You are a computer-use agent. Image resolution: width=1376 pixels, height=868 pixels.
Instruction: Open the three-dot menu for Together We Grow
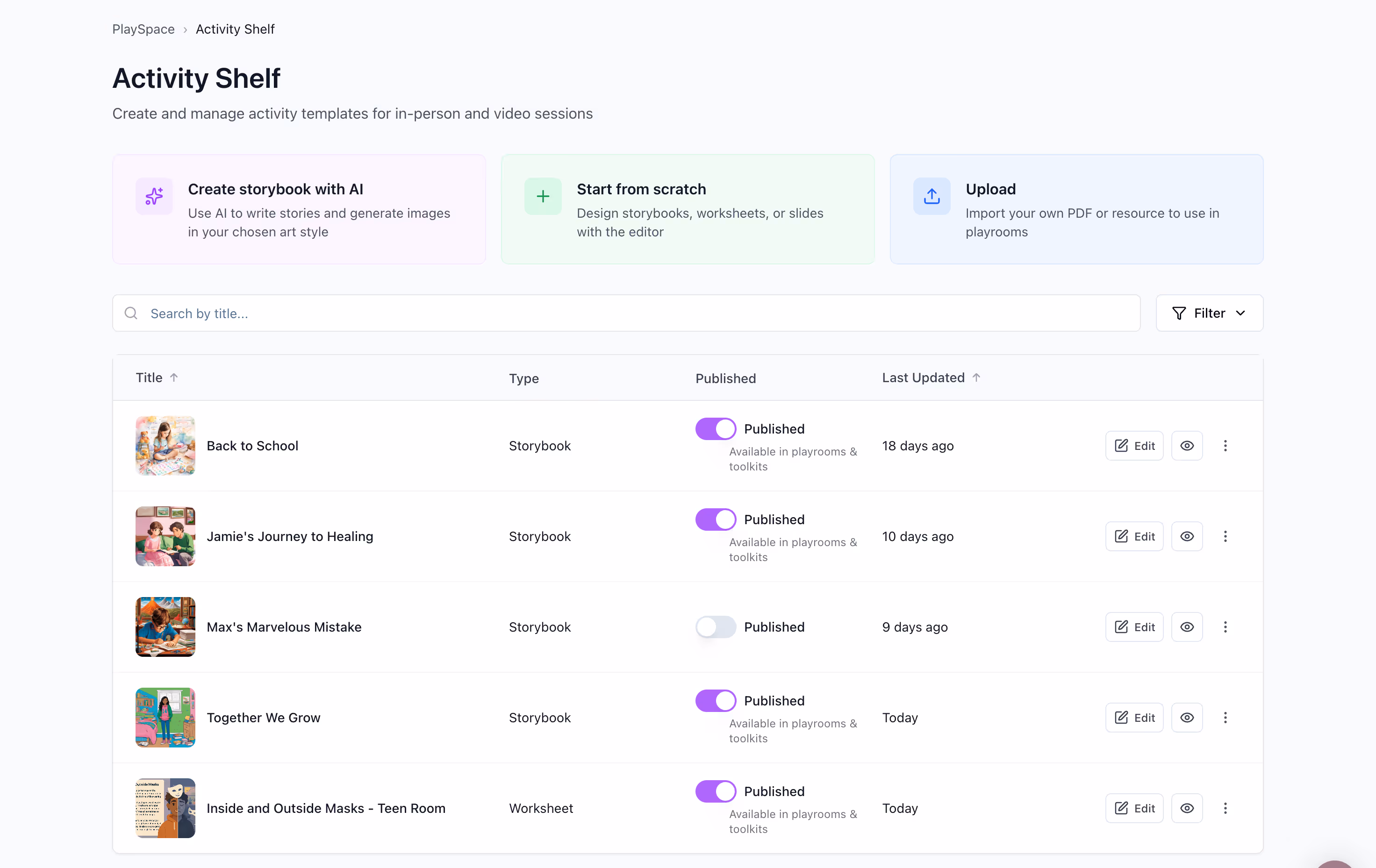1225,717
